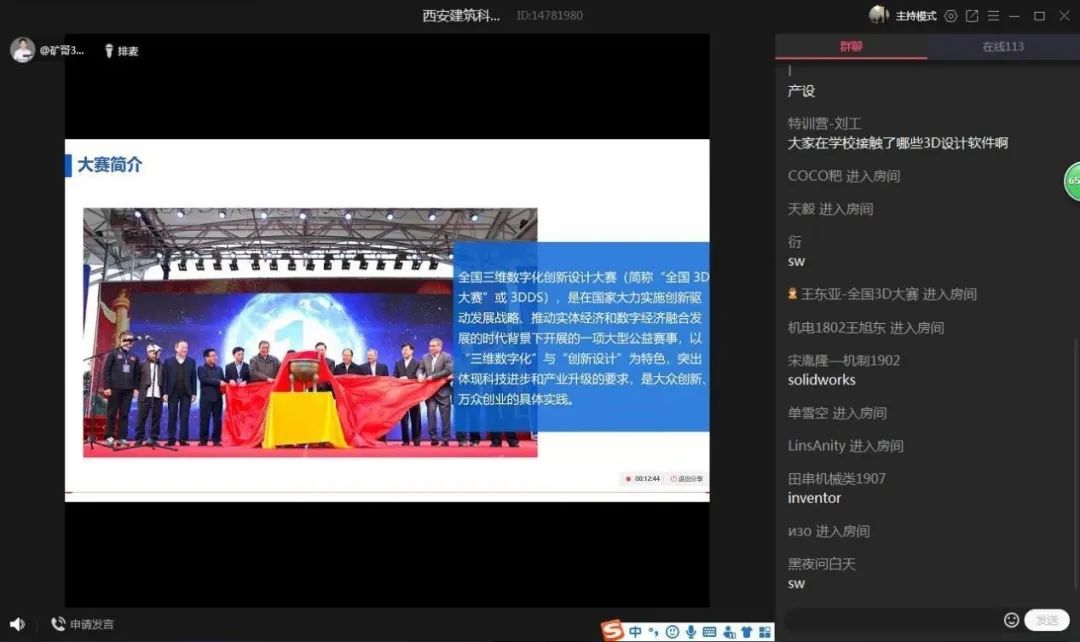Click the pop-out window icon in title bar

[972, 16]
